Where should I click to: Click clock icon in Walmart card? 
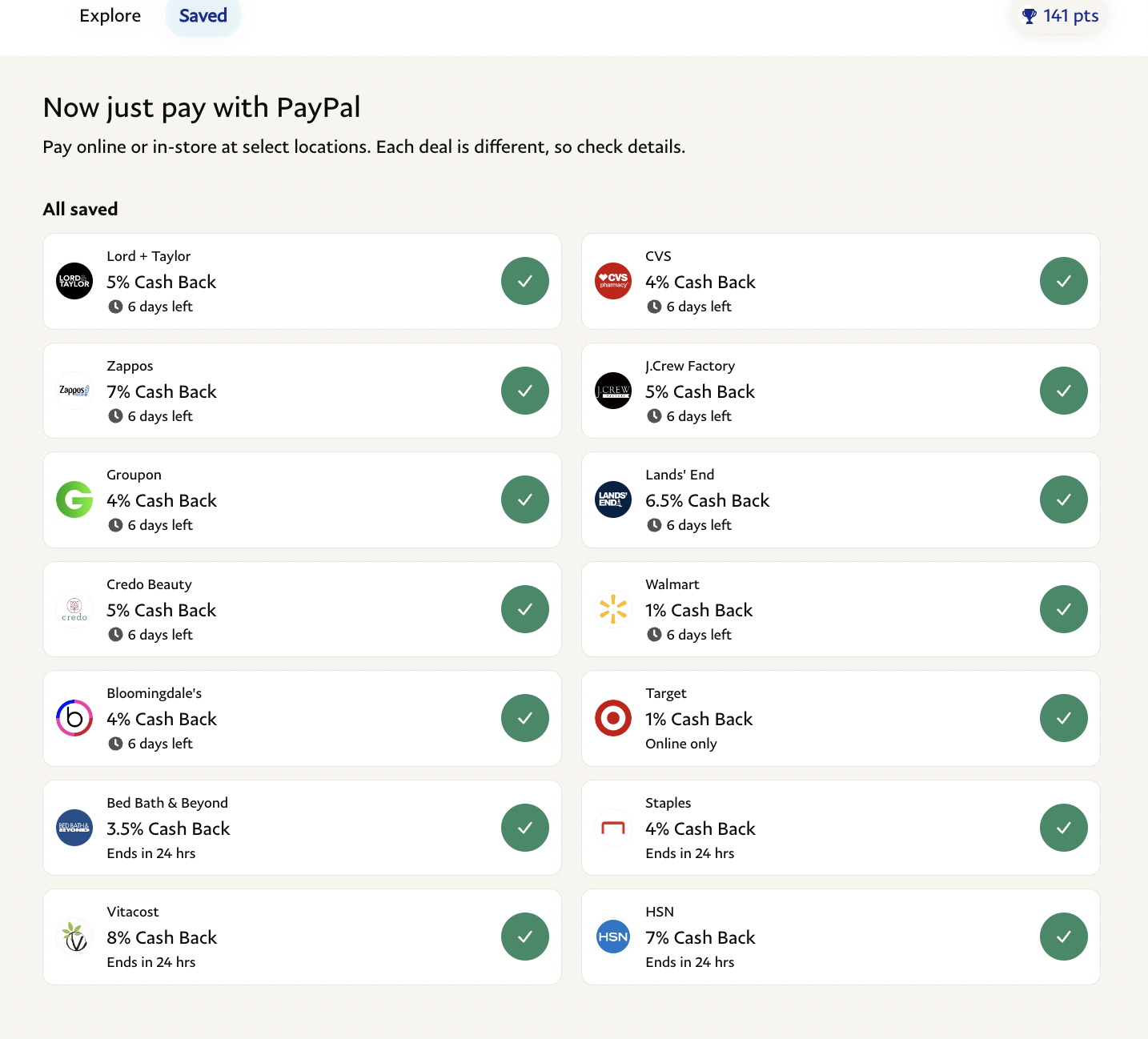tap(654, 635)
